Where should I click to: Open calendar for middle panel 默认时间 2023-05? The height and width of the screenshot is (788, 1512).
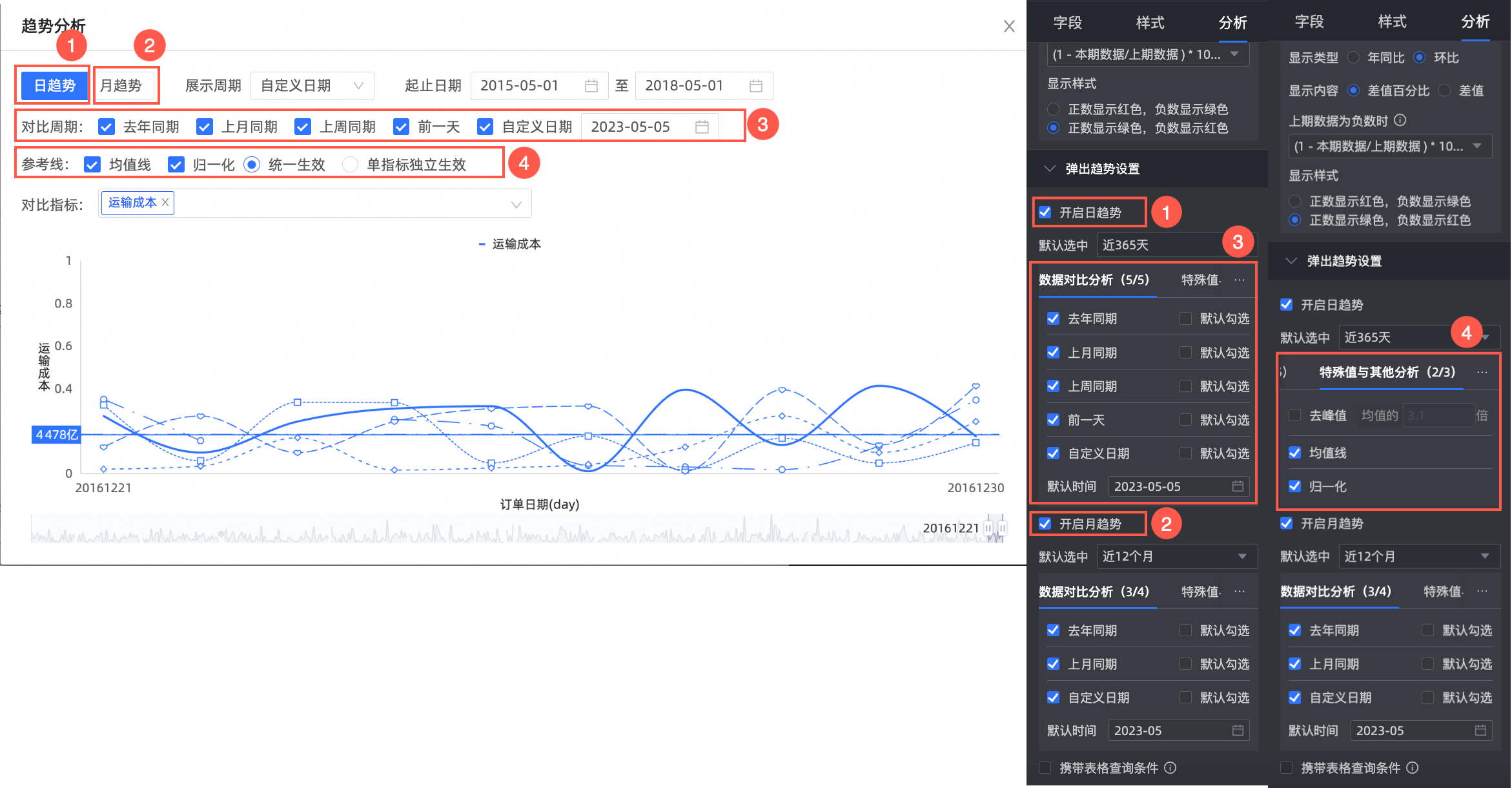[x=1238, y=730]
